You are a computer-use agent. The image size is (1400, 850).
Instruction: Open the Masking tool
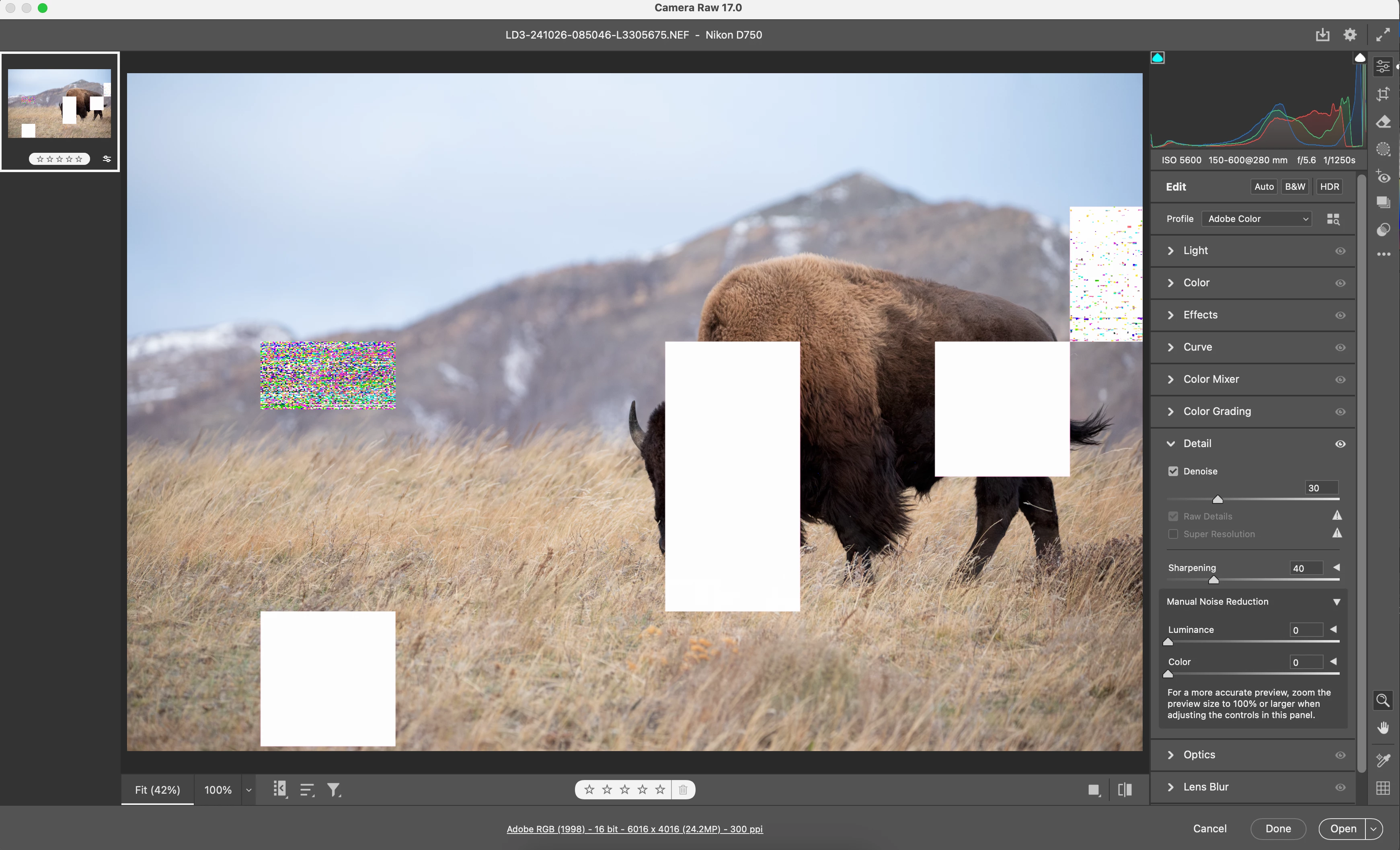(1383, 150)
